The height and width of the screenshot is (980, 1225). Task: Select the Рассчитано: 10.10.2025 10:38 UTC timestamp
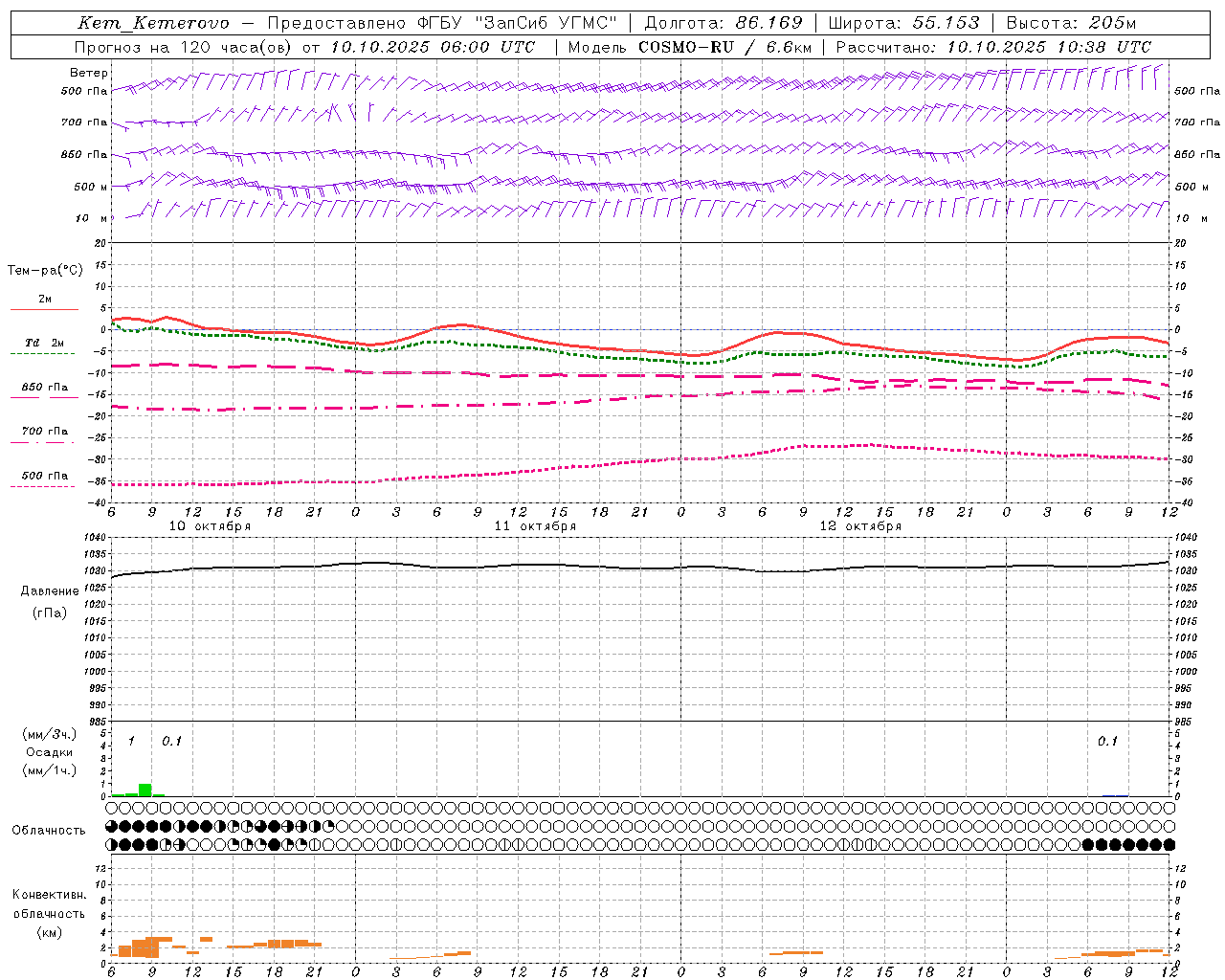[x=993, y=47]
